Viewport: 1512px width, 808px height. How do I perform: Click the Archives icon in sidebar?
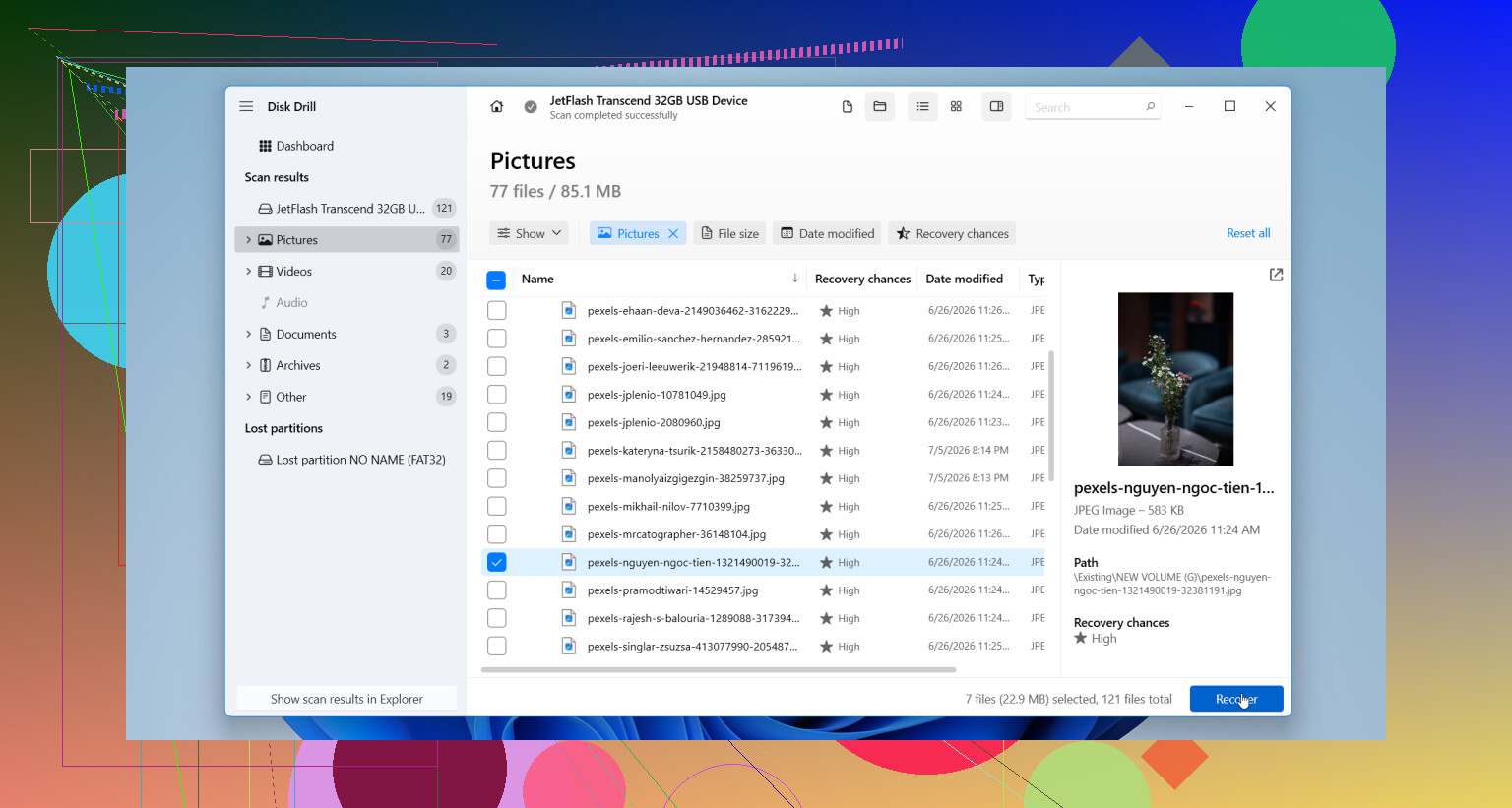coord(265,365)
